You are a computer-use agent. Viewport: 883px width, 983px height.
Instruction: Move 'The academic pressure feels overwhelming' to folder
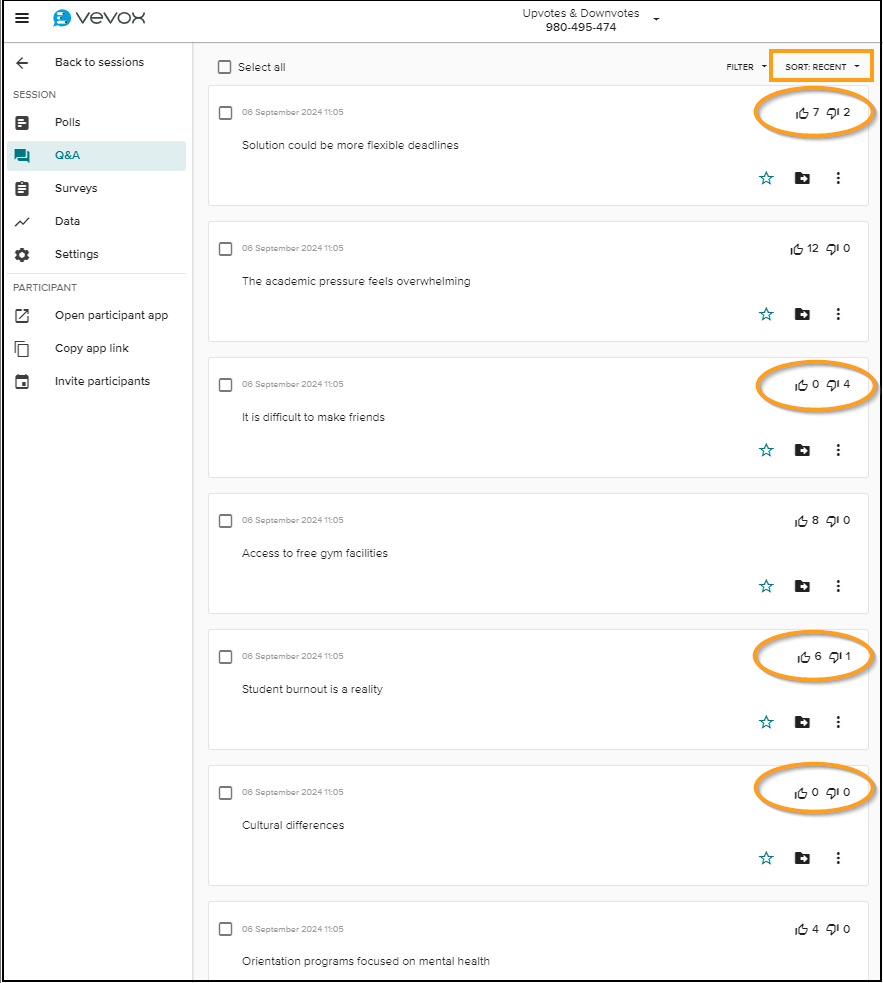pos(802,314)
